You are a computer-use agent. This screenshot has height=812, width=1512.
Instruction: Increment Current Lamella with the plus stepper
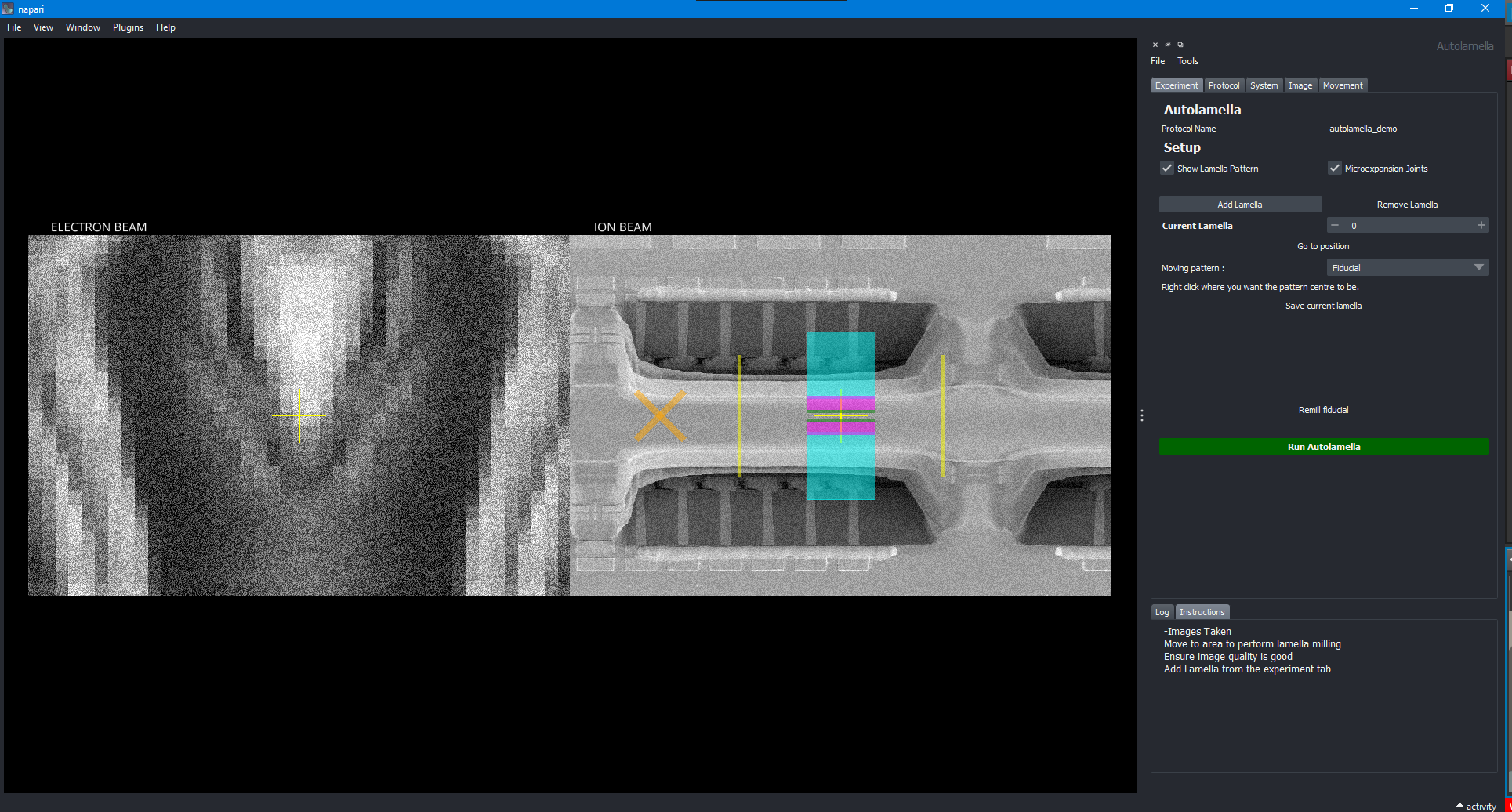(x=1481, y=225)
